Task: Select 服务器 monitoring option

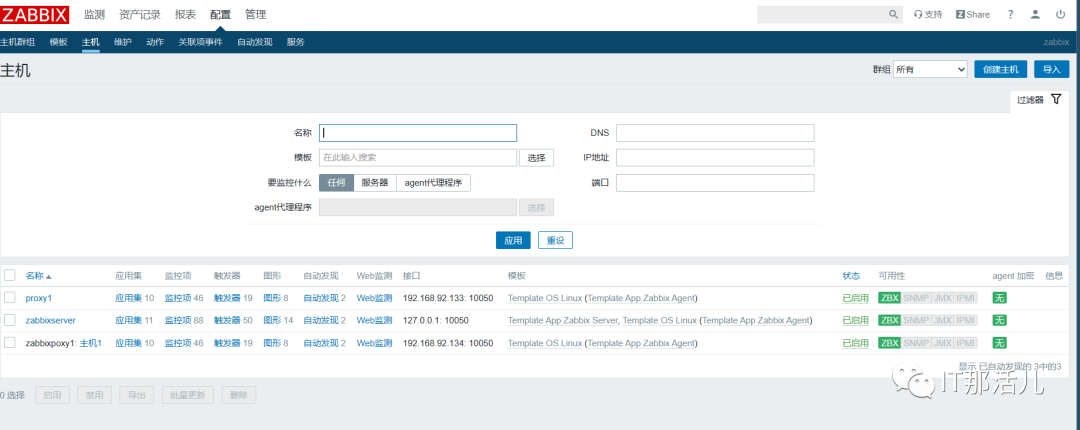Action: coord(375,183)
